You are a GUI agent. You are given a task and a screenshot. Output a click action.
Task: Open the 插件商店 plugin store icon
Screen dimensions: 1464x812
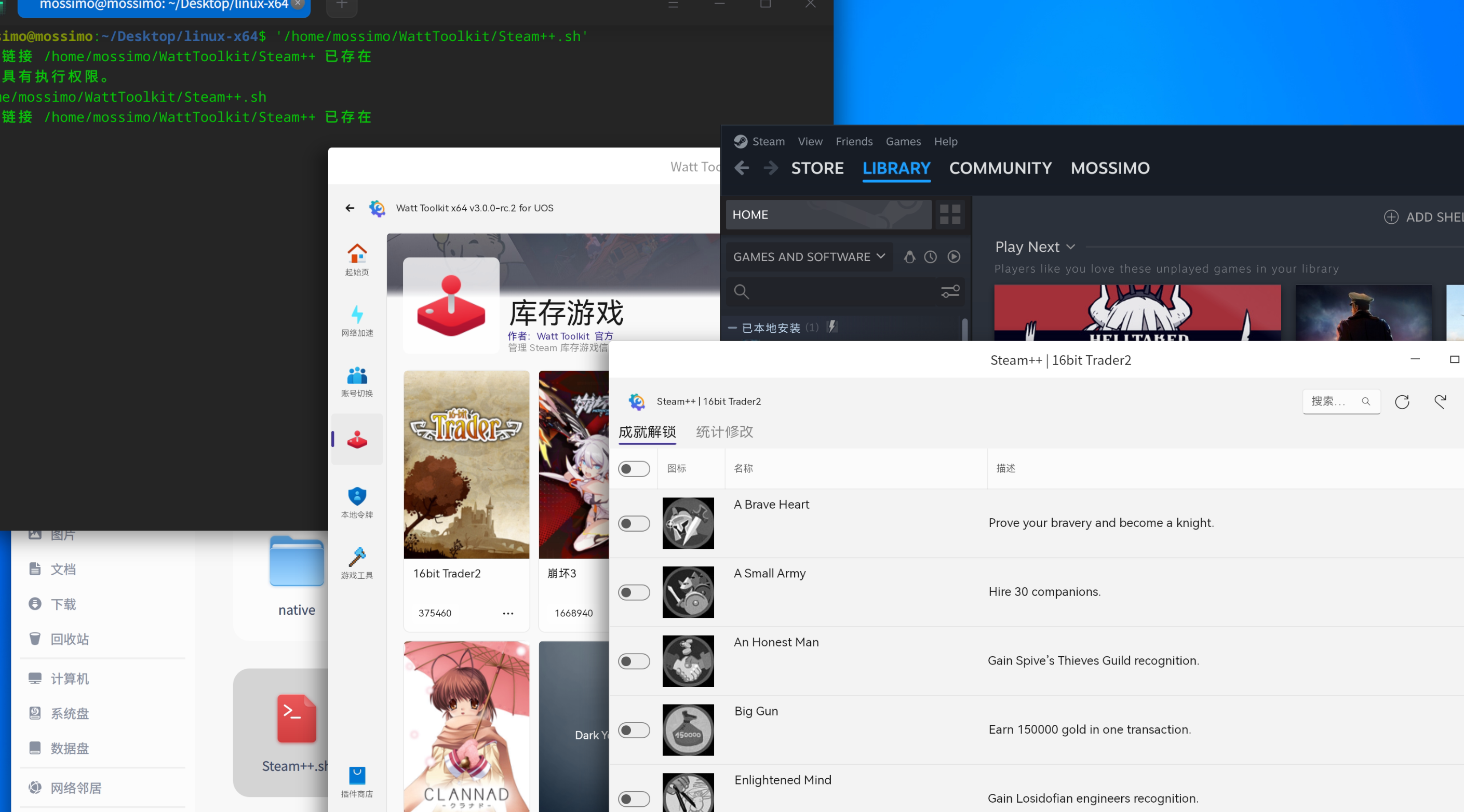(x=356, y=778)
